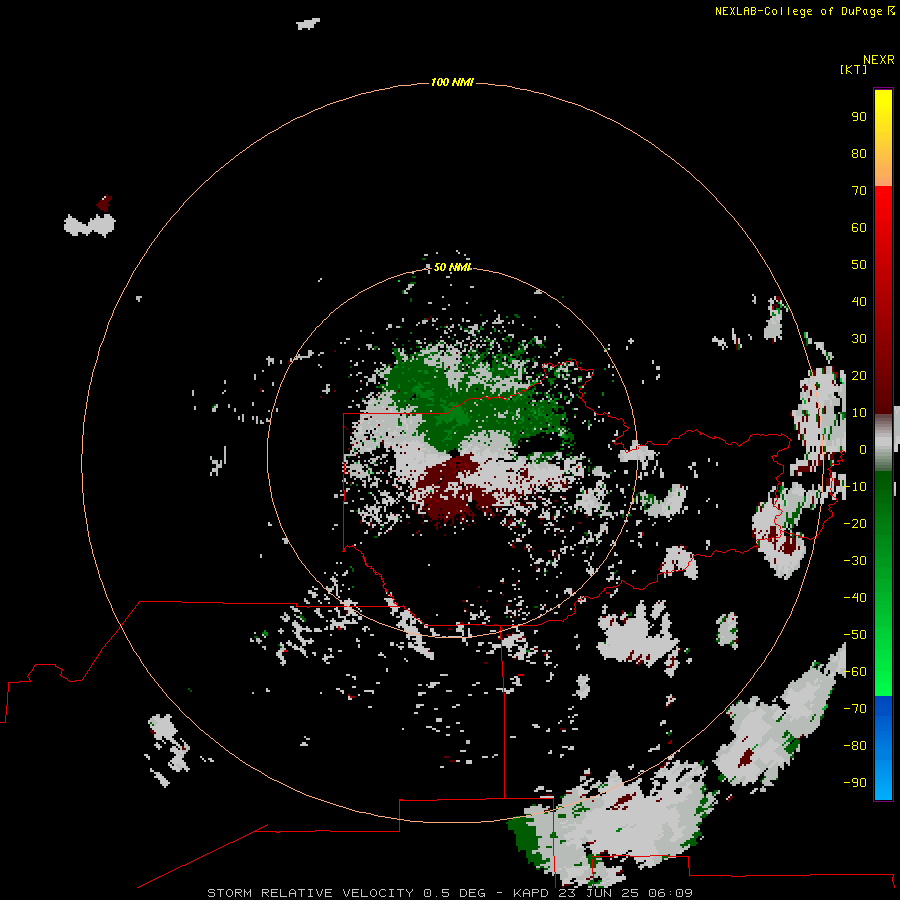
Task: Click the KAPD 23 JUN 25 06:09 timestamp
Action: pyautogui.click(x=603, y=893)
